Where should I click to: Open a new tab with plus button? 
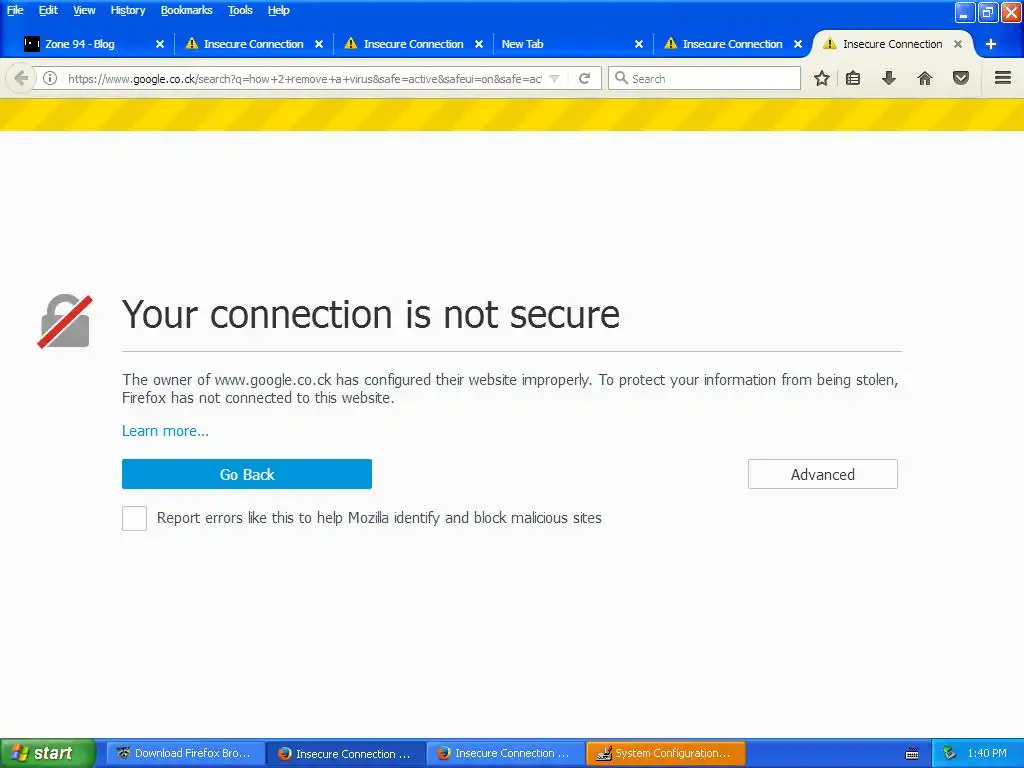click(991, 44)
